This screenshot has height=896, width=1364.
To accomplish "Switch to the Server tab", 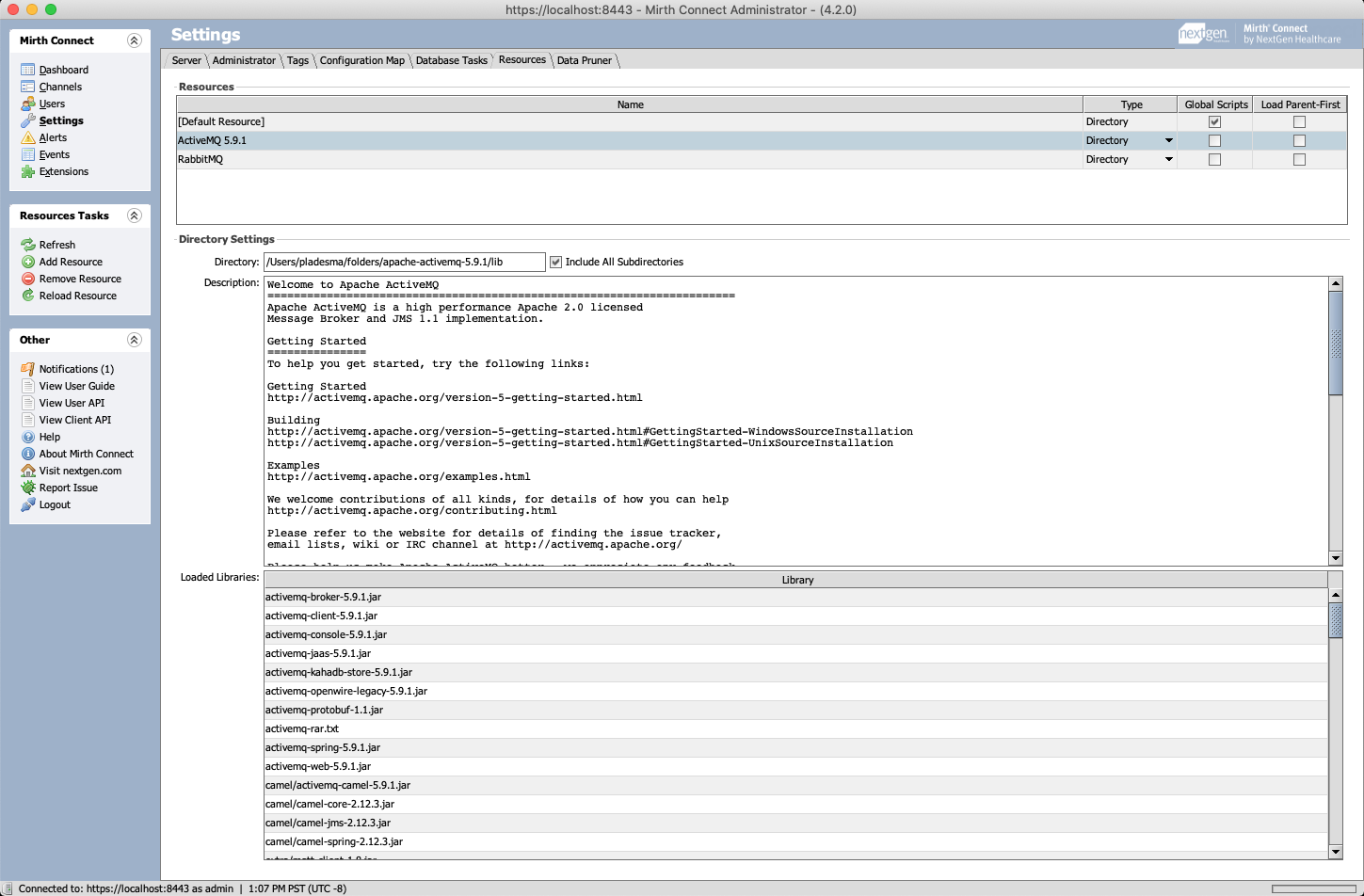I will 186,60.
